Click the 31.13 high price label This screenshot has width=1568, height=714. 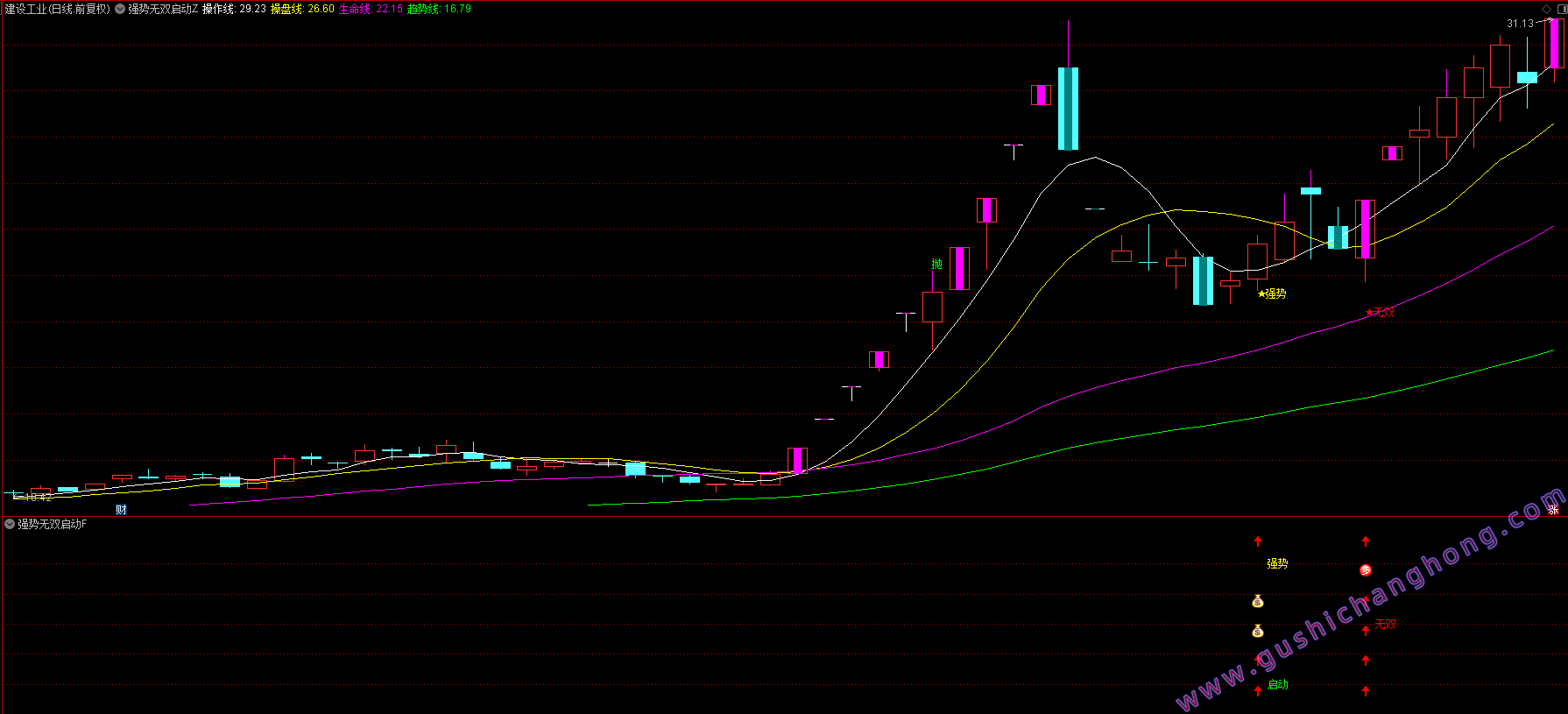pos(1520,24)
